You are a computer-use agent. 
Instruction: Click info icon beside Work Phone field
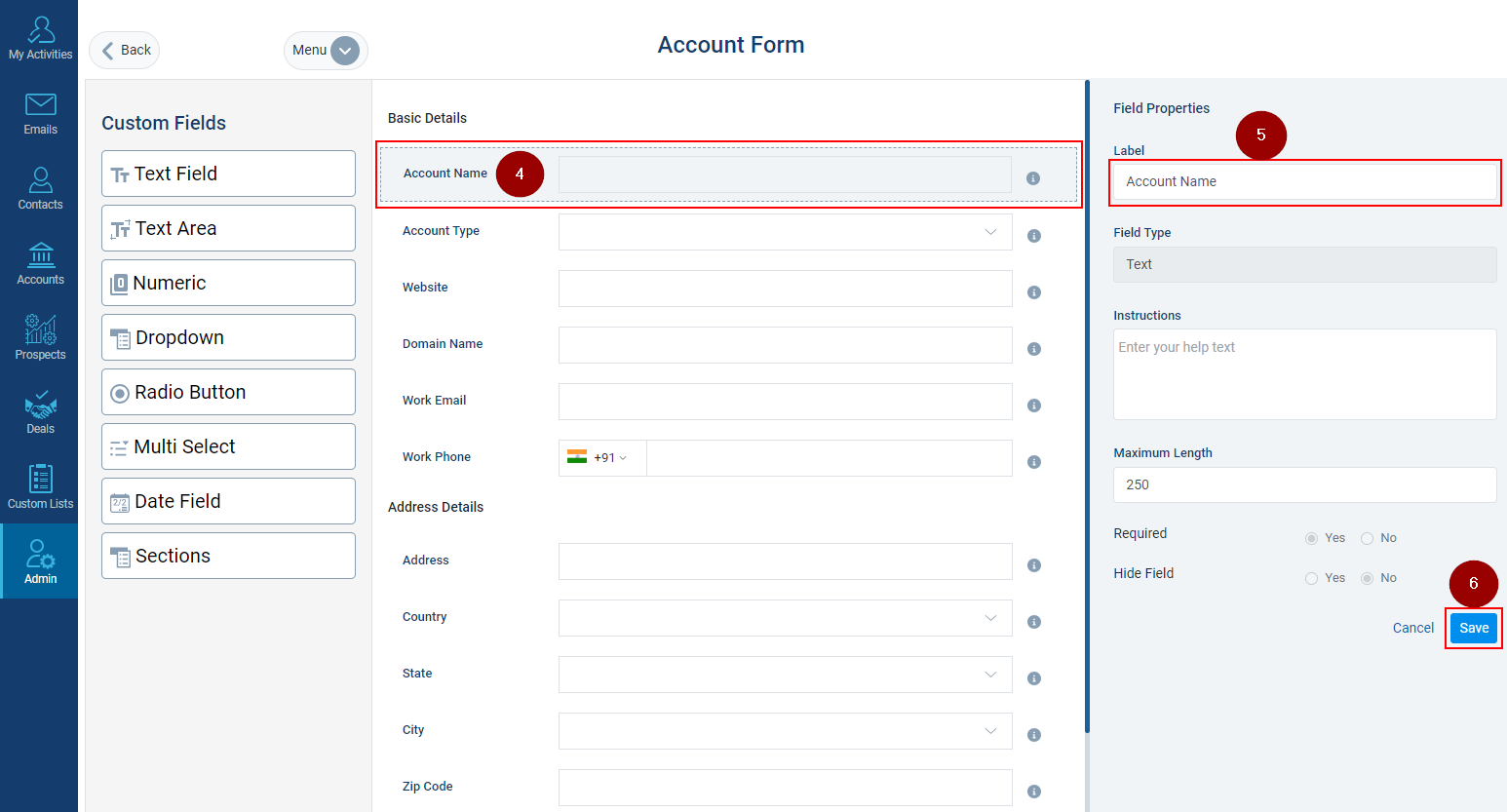click(x=1034, y=462)
